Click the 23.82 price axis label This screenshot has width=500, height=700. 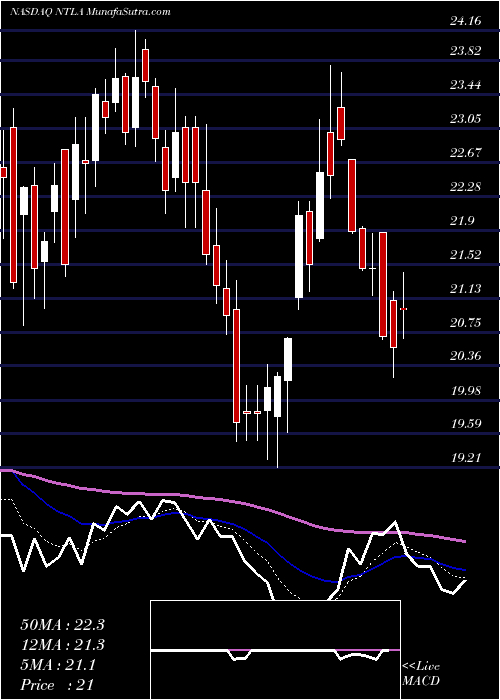[x=466, y=50]
